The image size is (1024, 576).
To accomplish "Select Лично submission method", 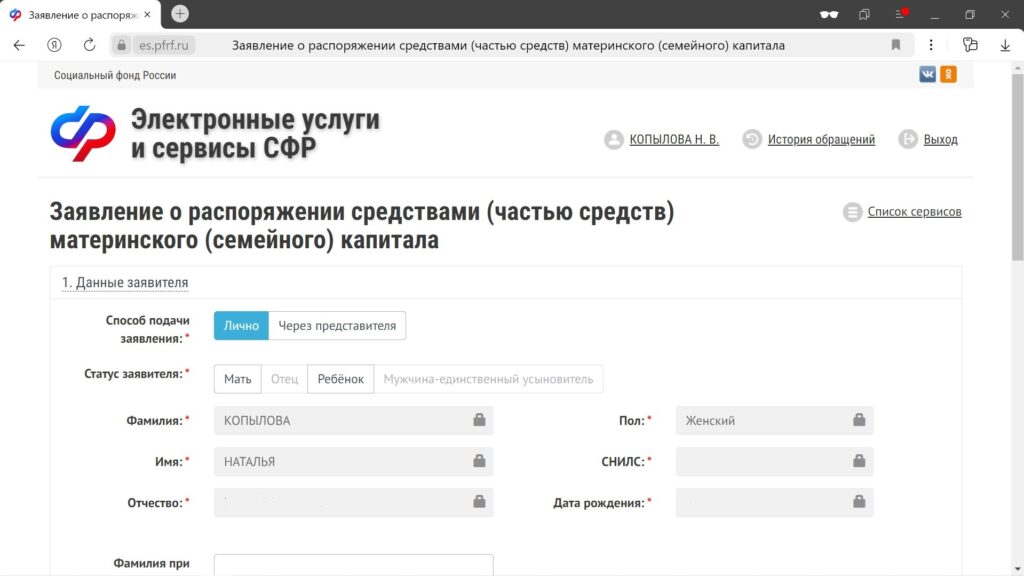I will [x=241, y=325].
